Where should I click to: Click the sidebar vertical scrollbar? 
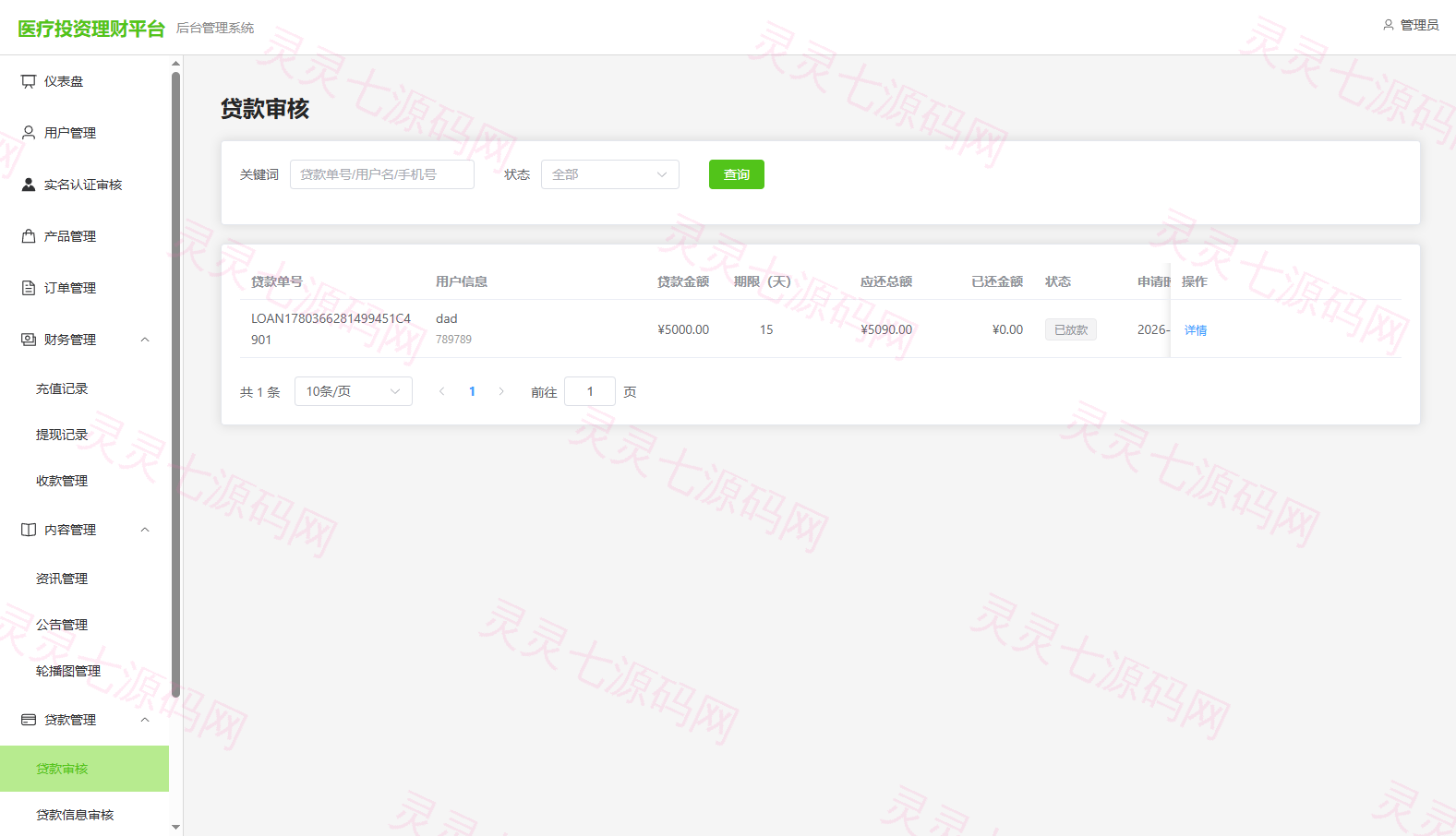(175, 384)
